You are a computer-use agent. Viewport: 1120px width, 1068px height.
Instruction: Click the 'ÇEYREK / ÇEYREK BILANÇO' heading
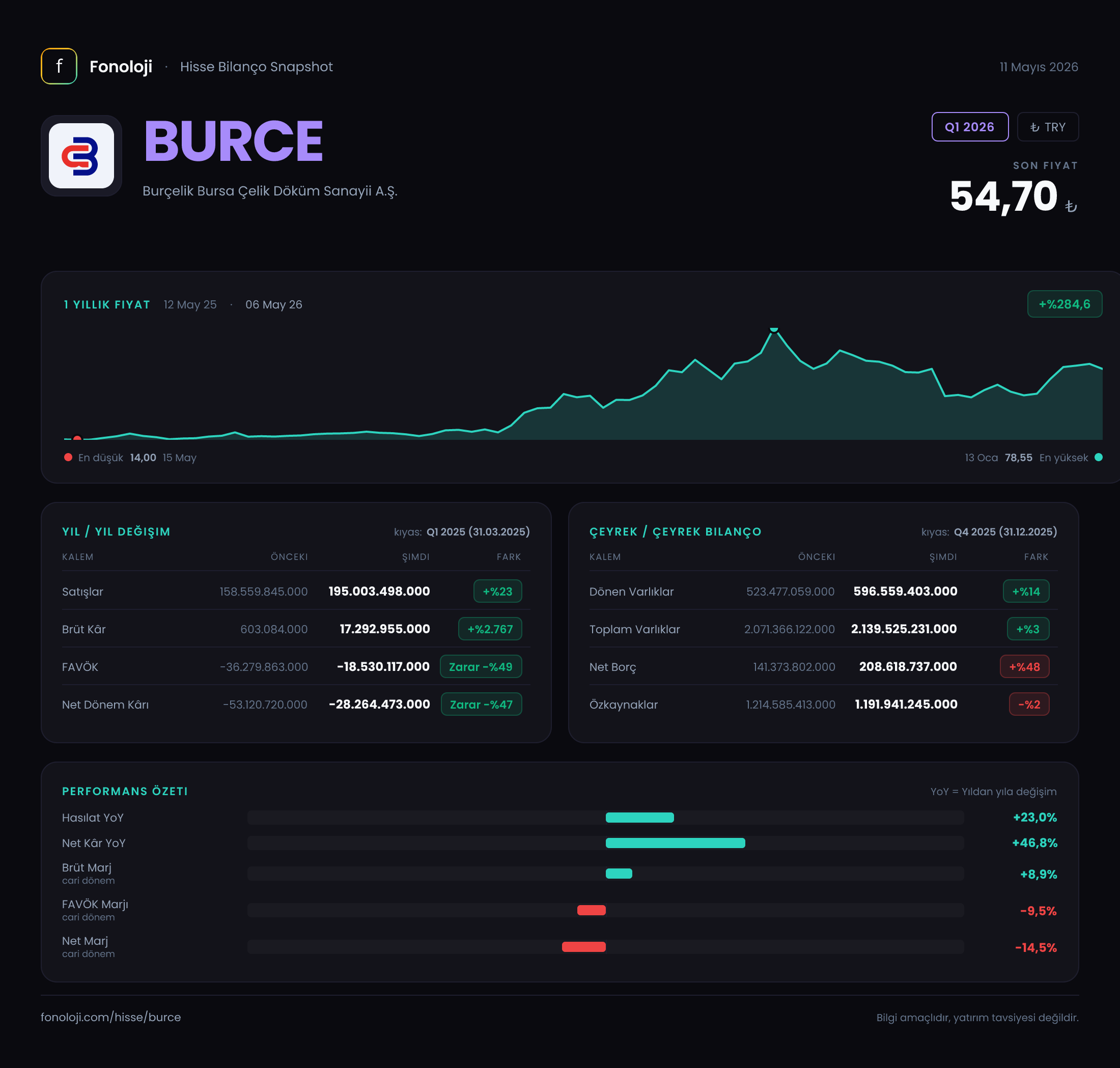click(675, 531)
